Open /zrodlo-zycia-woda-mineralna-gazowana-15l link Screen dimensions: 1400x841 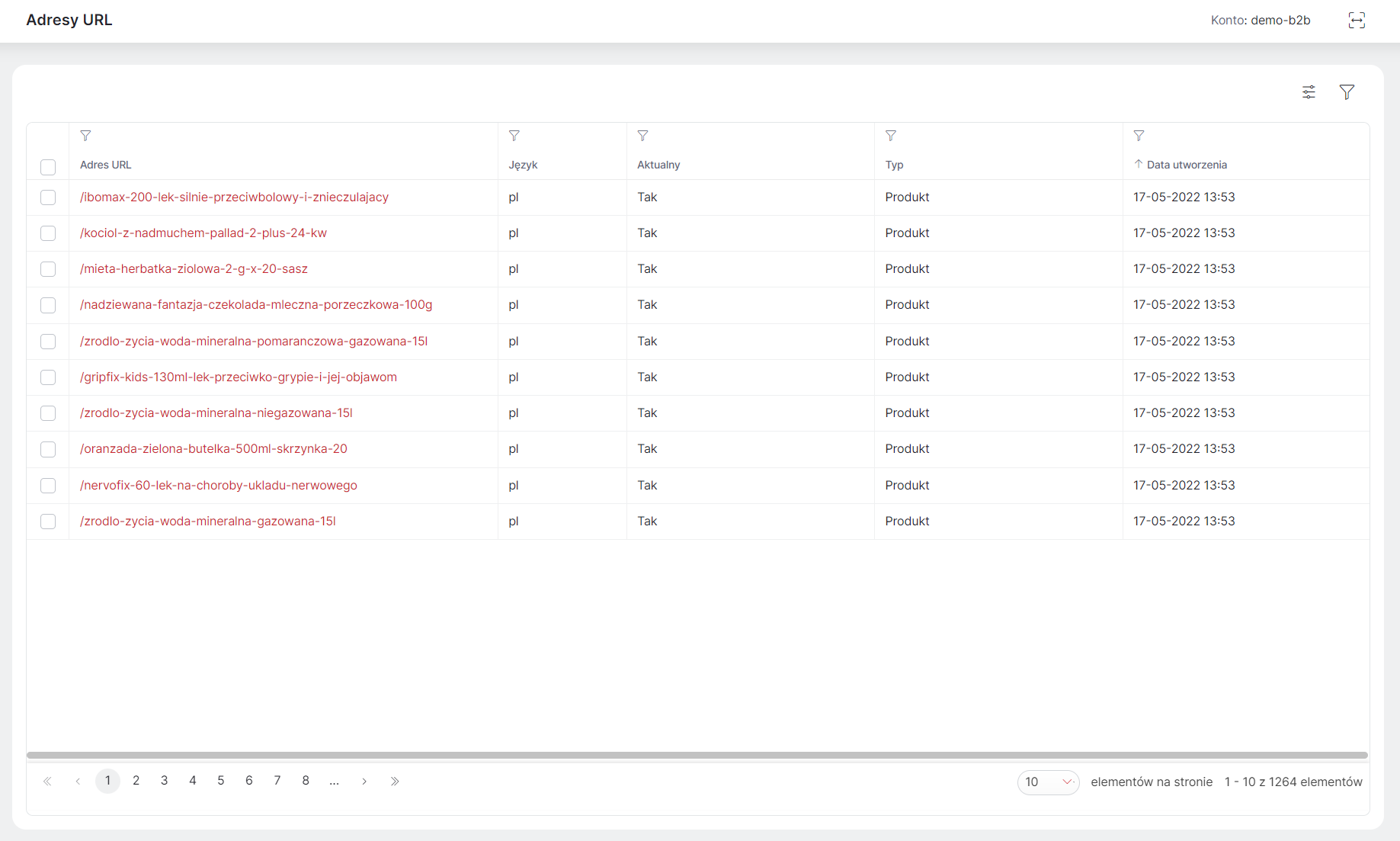(x=208, y=521)
